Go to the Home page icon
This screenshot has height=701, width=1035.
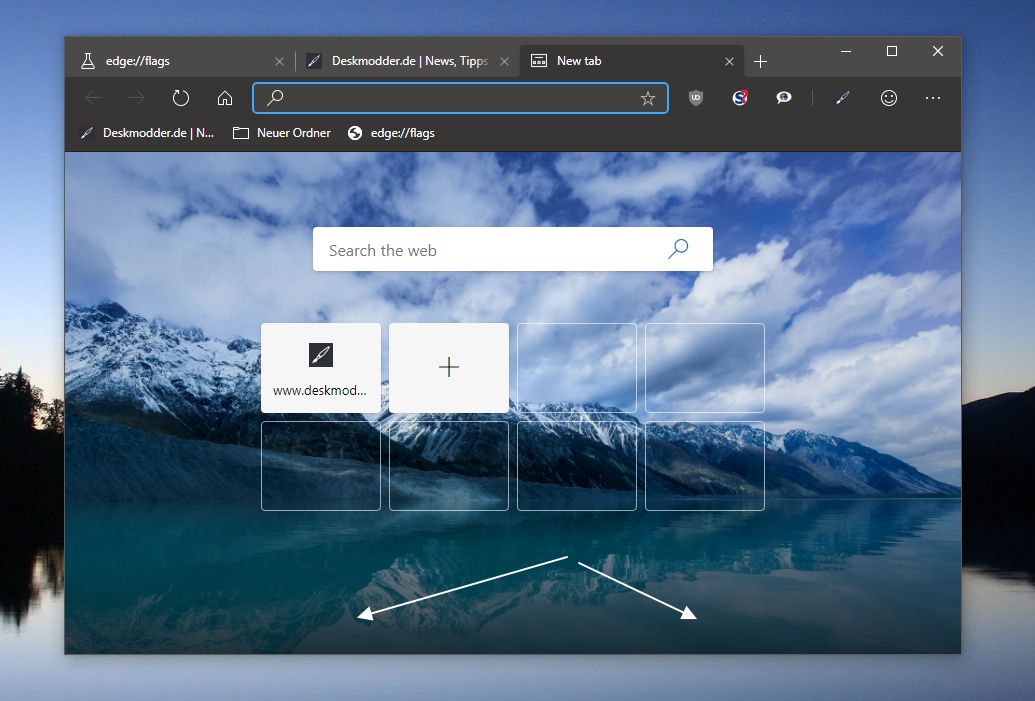(x=225, y=98)
